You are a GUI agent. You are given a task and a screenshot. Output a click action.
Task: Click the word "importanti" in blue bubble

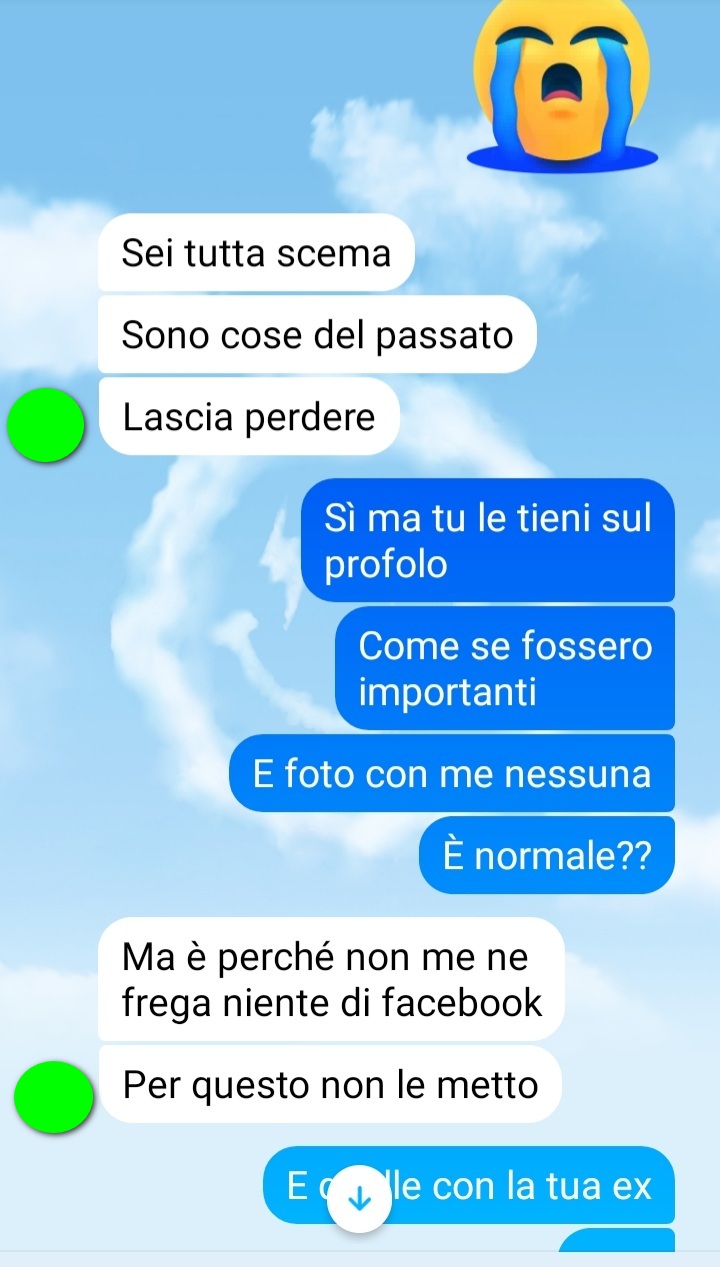point(447,692)
